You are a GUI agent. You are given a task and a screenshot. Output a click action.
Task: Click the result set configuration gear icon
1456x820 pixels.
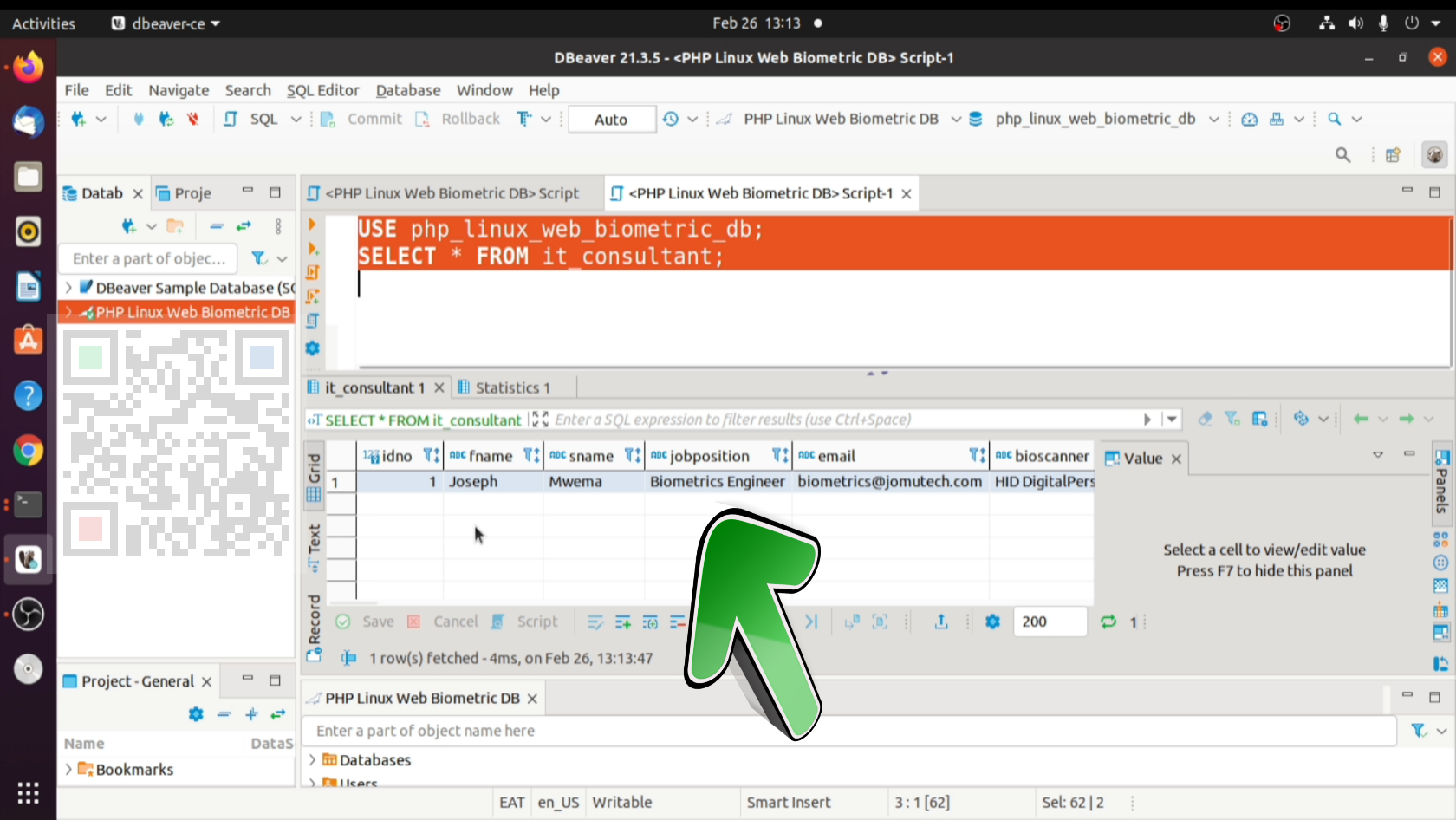click(x=992, y=622)
